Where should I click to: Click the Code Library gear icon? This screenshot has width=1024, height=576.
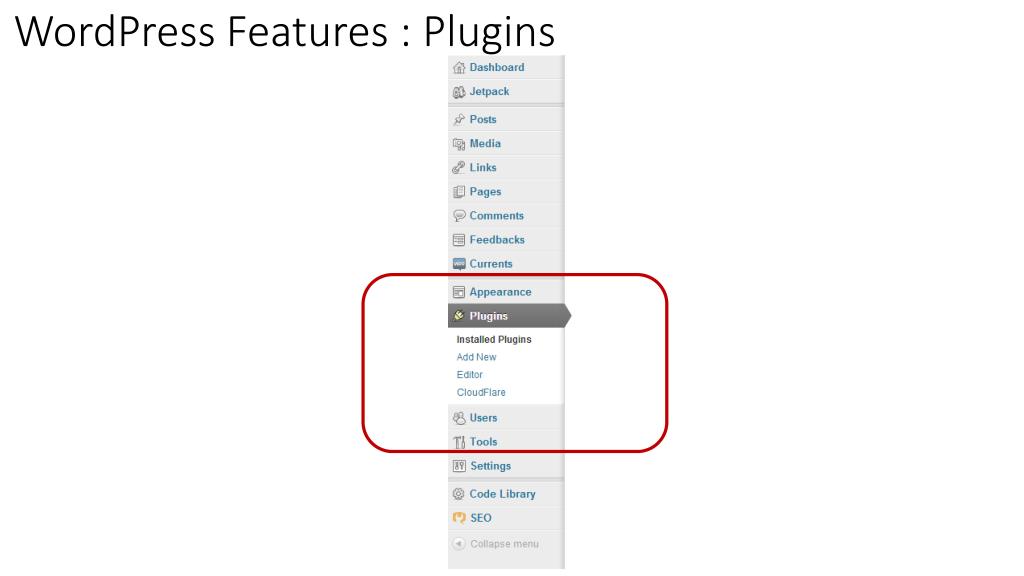(459, 494)
